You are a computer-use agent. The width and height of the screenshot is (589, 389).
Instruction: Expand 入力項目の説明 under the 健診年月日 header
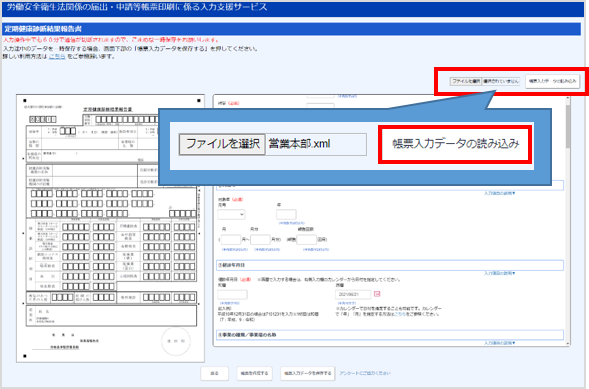(x=500, y=273)
